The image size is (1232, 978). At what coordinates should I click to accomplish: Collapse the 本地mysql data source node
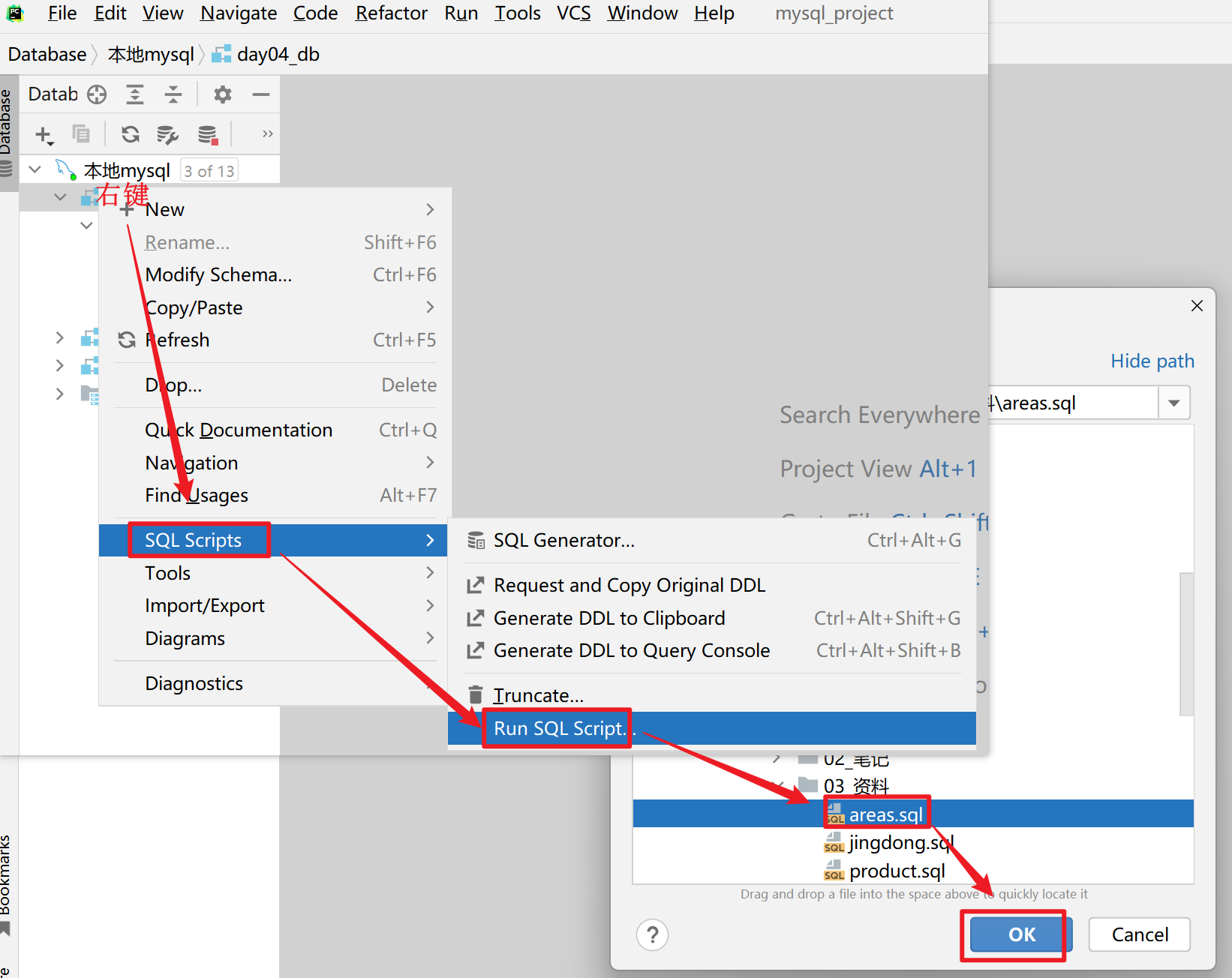(35, 170)
